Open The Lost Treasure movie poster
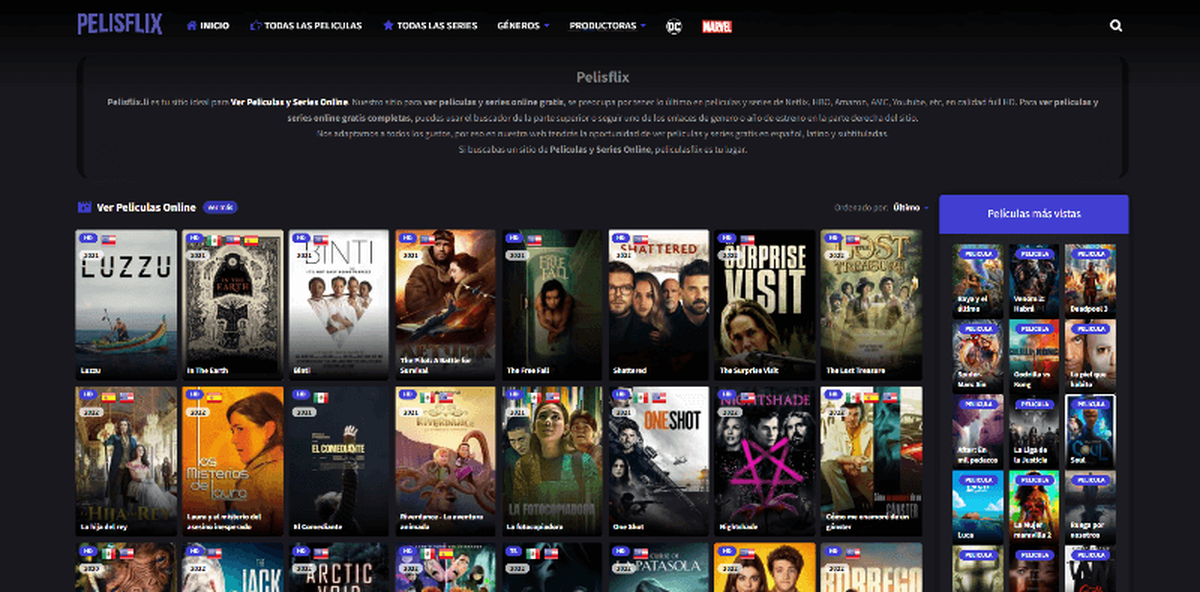The height and width of the screenshot is (592, 1200). tap(872, 304)
